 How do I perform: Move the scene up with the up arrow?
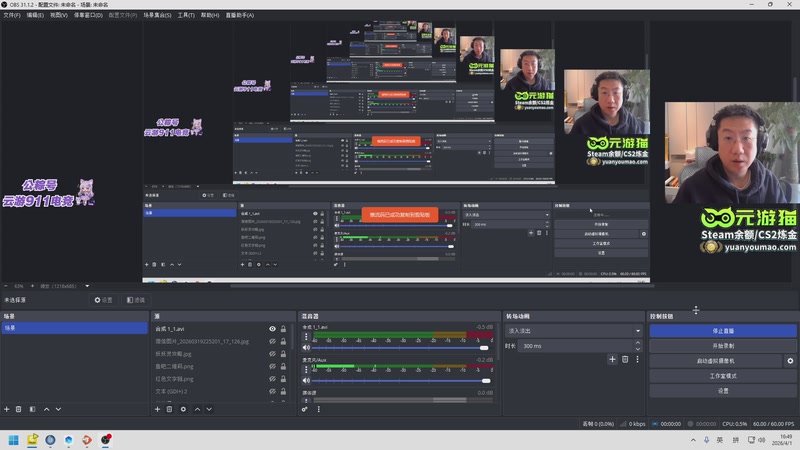tap(46, 409)
